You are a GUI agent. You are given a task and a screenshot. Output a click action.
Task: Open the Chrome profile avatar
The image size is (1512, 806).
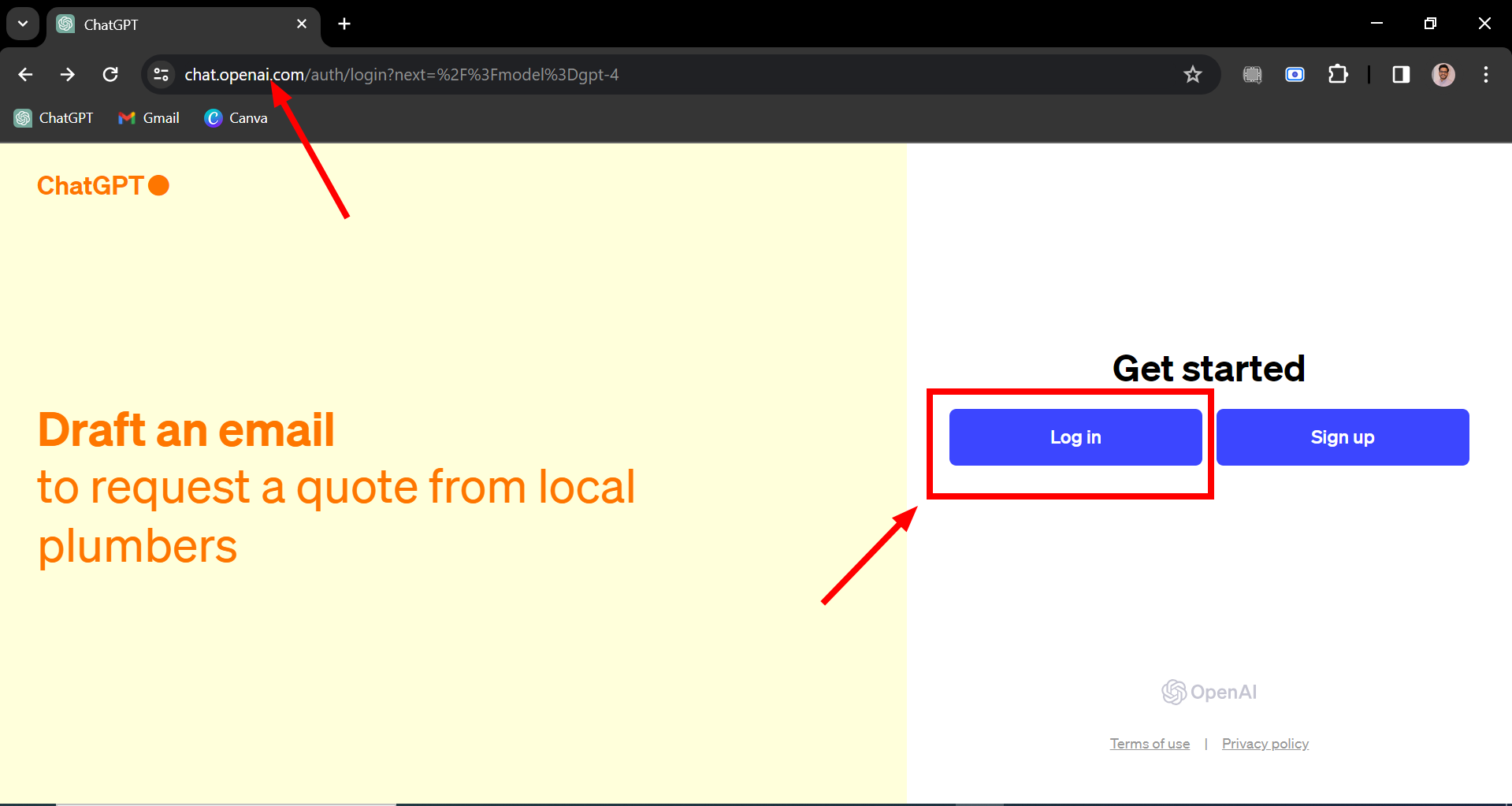[x=1442, y=74]
